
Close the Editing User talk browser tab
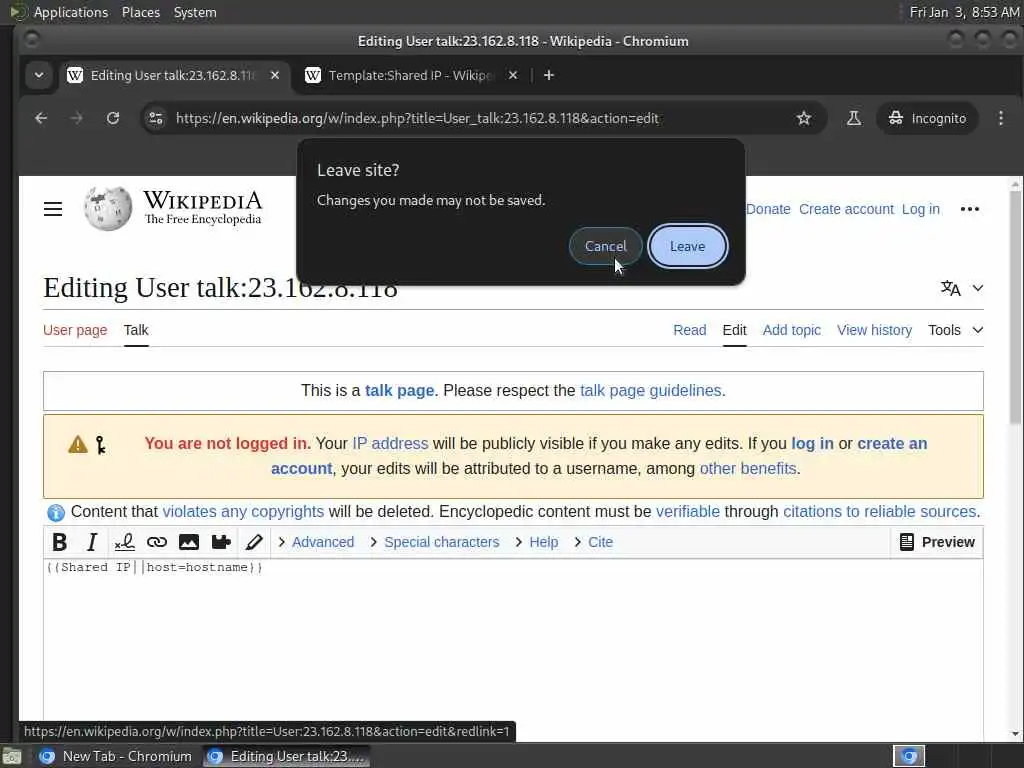click(x=275, y=75)
